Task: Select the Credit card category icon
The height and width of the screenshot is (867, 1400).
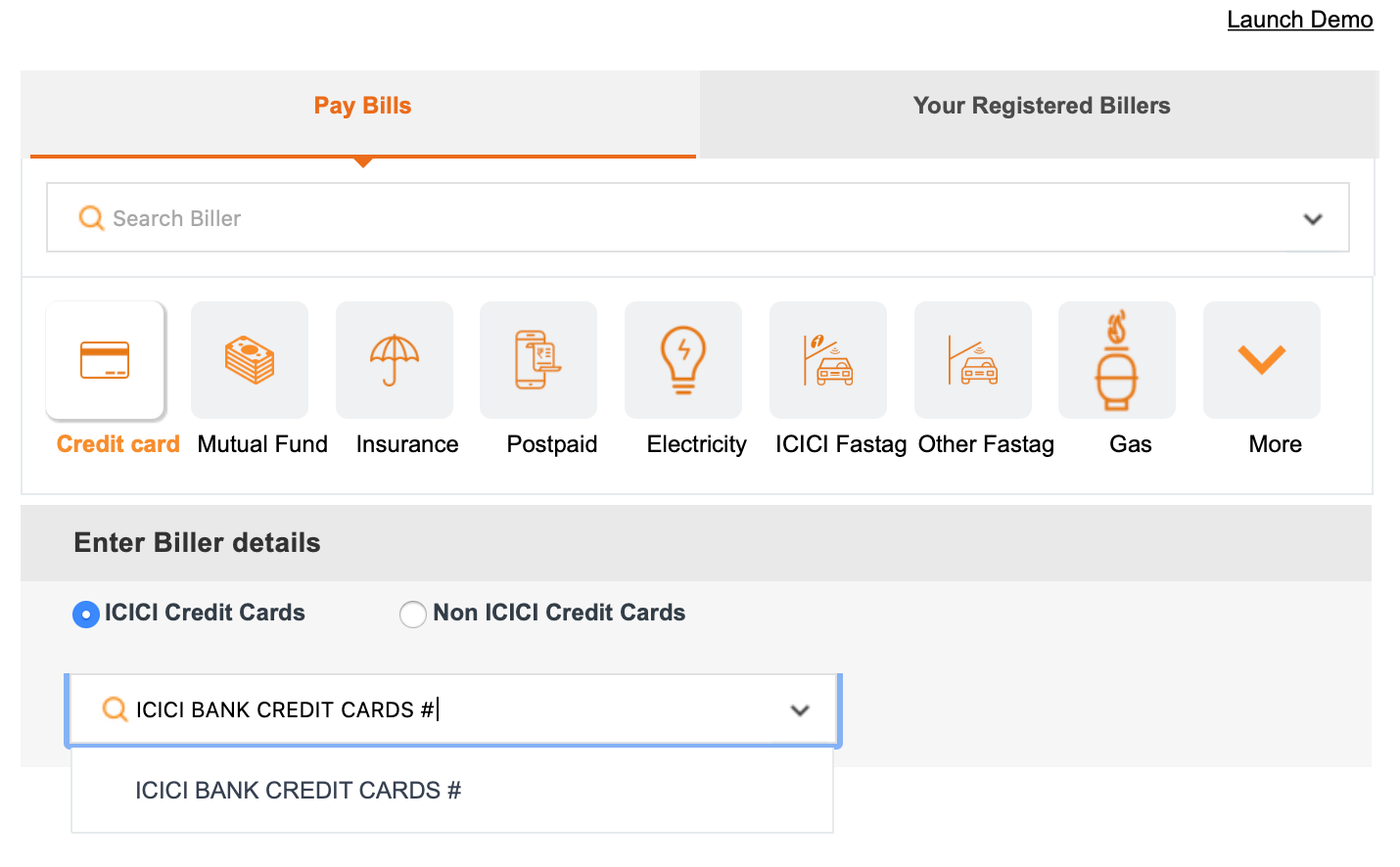Action: [105, 359]
